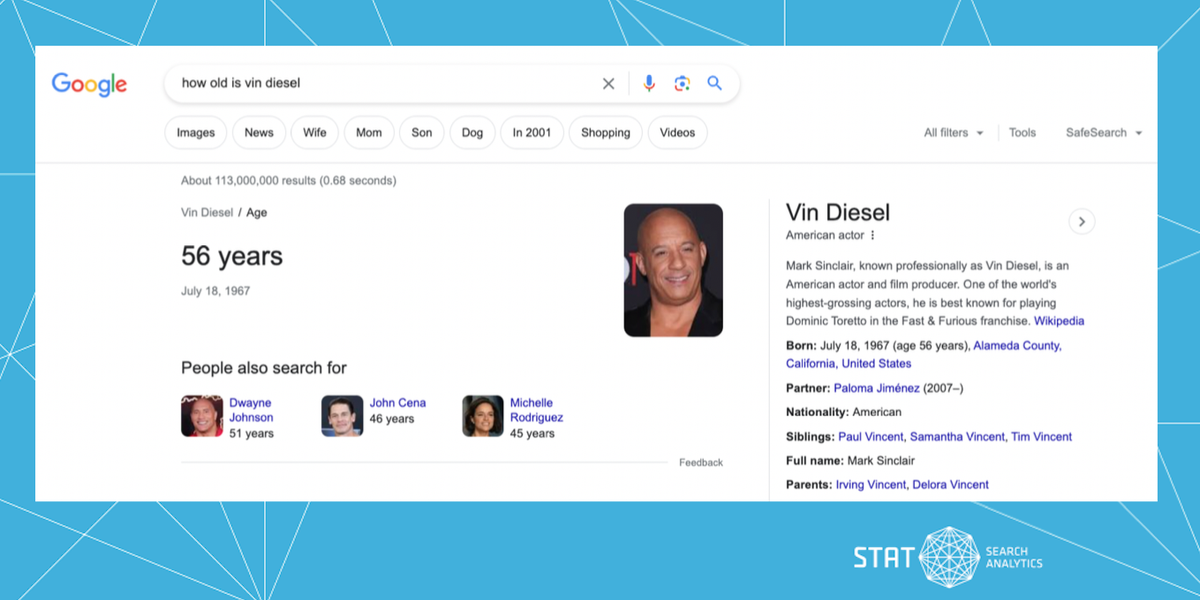Expand the knowledge panel with the chevron arrow
1200x600 pixels.
point(1081,221)
